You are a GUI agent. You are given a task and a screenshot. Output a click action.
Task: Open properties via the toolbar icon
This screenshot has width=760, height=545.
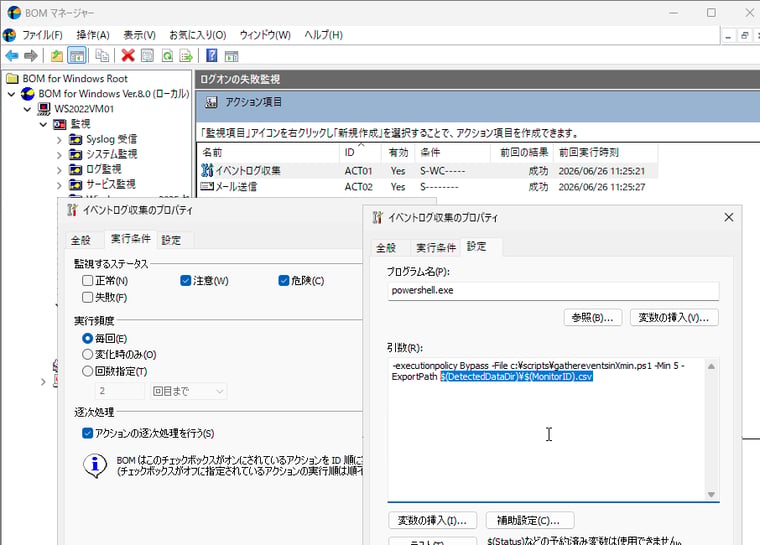pyautogui.click(x=147, y=56)
